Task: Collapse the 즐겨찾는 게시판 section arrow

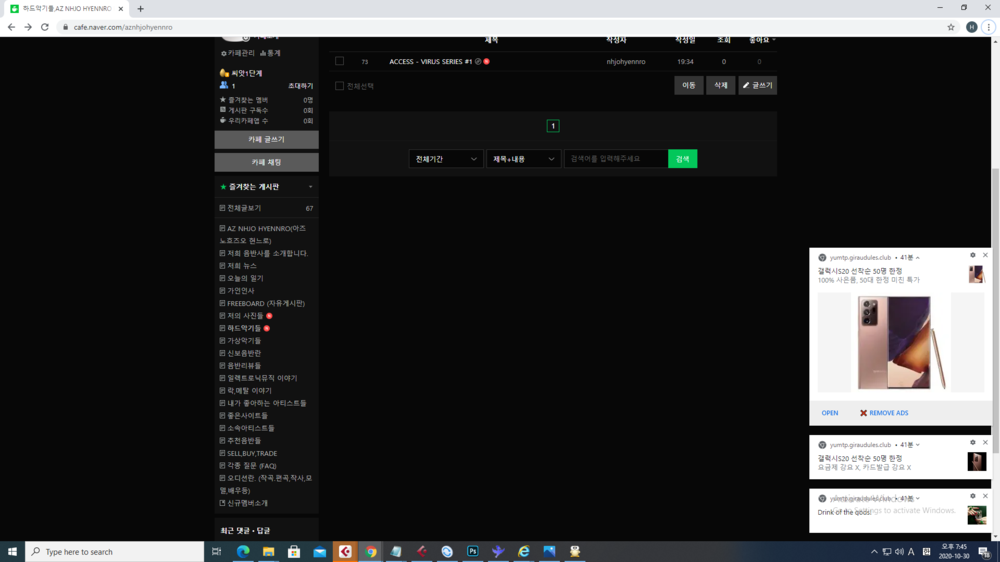Action: [310, 187]
